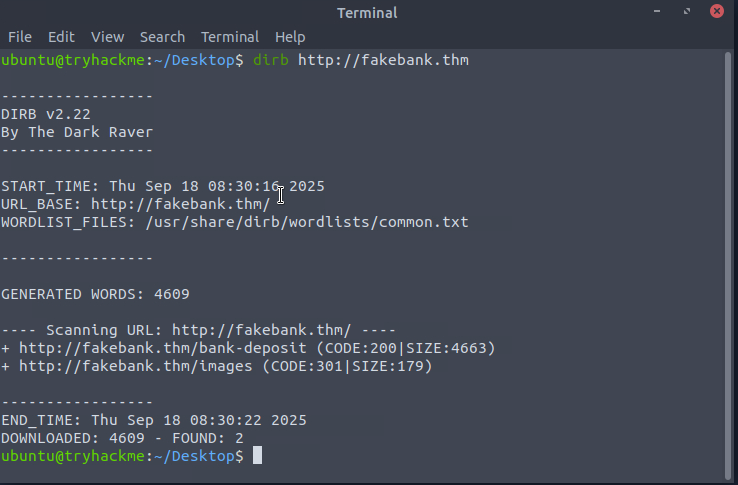
Task: Click the 'DOWNLOADED: 4609 - FOUND: 2' line
Action: click(122, 438)
